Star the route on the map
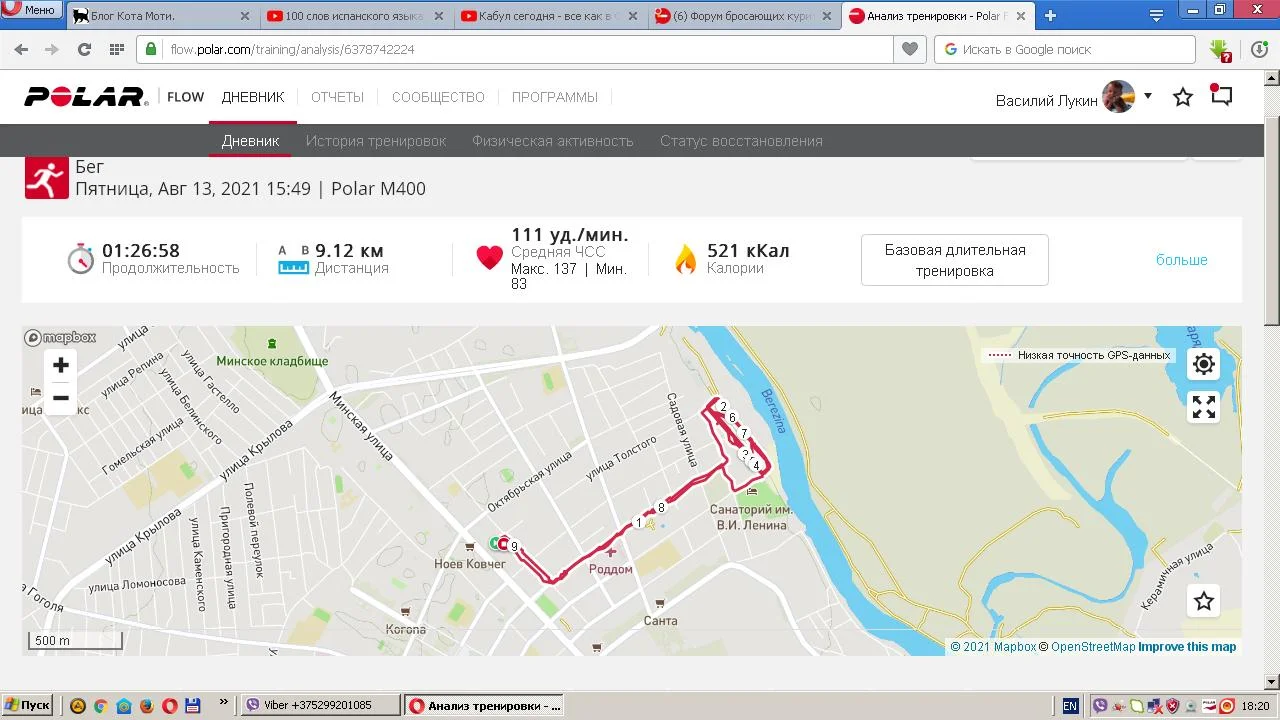The height and width of the screenshot is (720, 1280). pyautogui.click(x=1204, y=601)
